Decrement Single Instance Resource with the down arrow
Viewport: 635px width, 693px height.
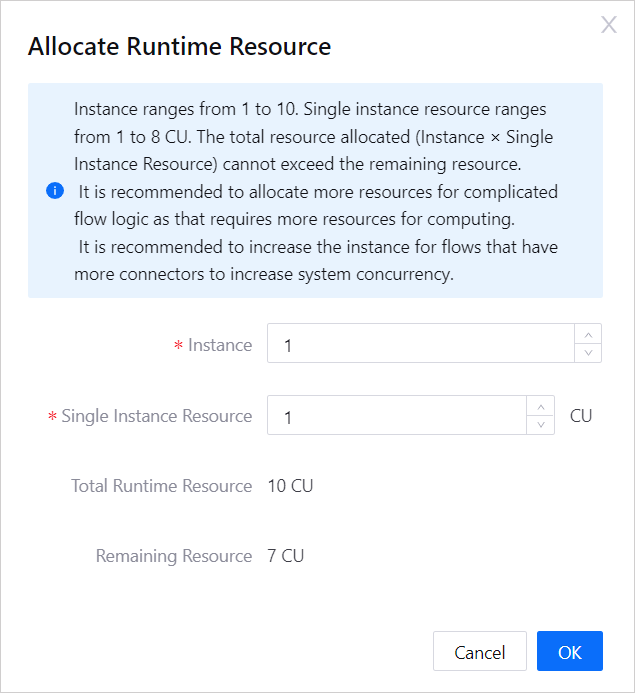click(540, 424)
